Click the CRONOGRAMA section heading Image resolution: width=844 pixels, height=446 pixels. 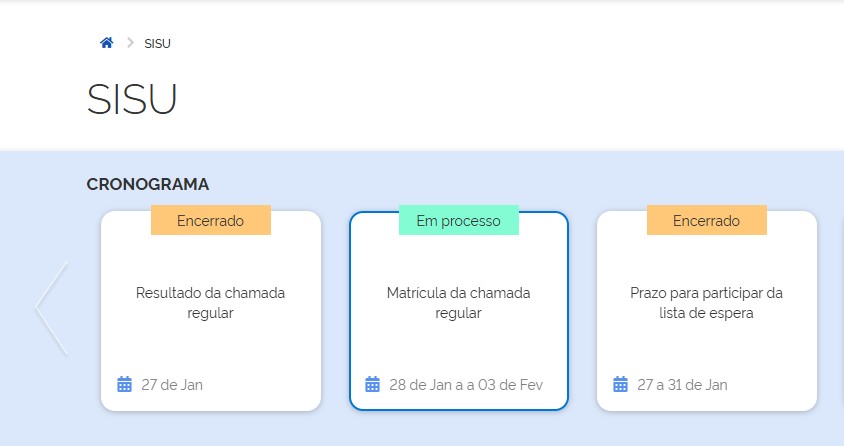click(x=148, y=184)
